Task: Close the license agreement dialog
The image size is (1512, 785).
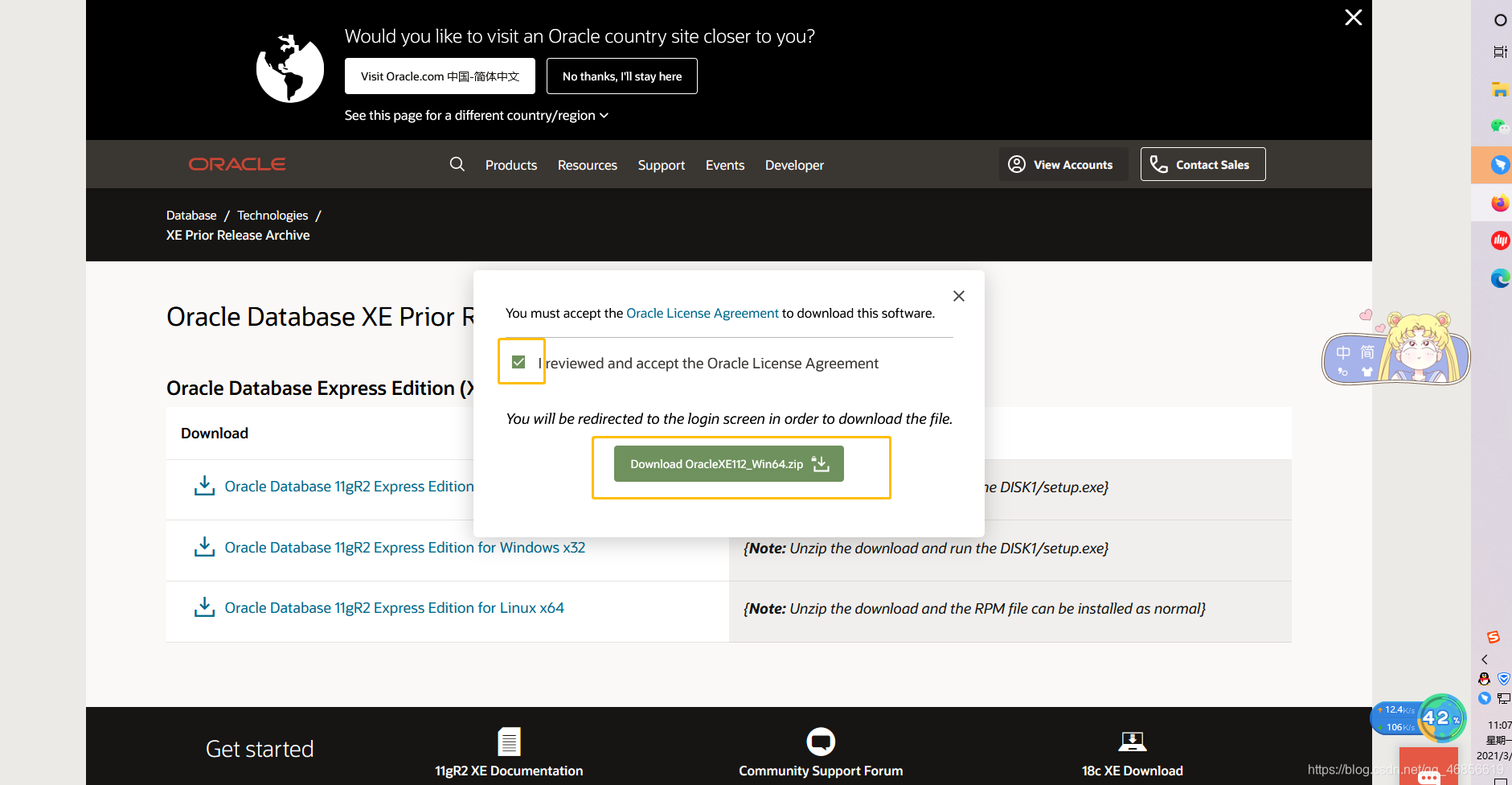Action: (959, 296)
